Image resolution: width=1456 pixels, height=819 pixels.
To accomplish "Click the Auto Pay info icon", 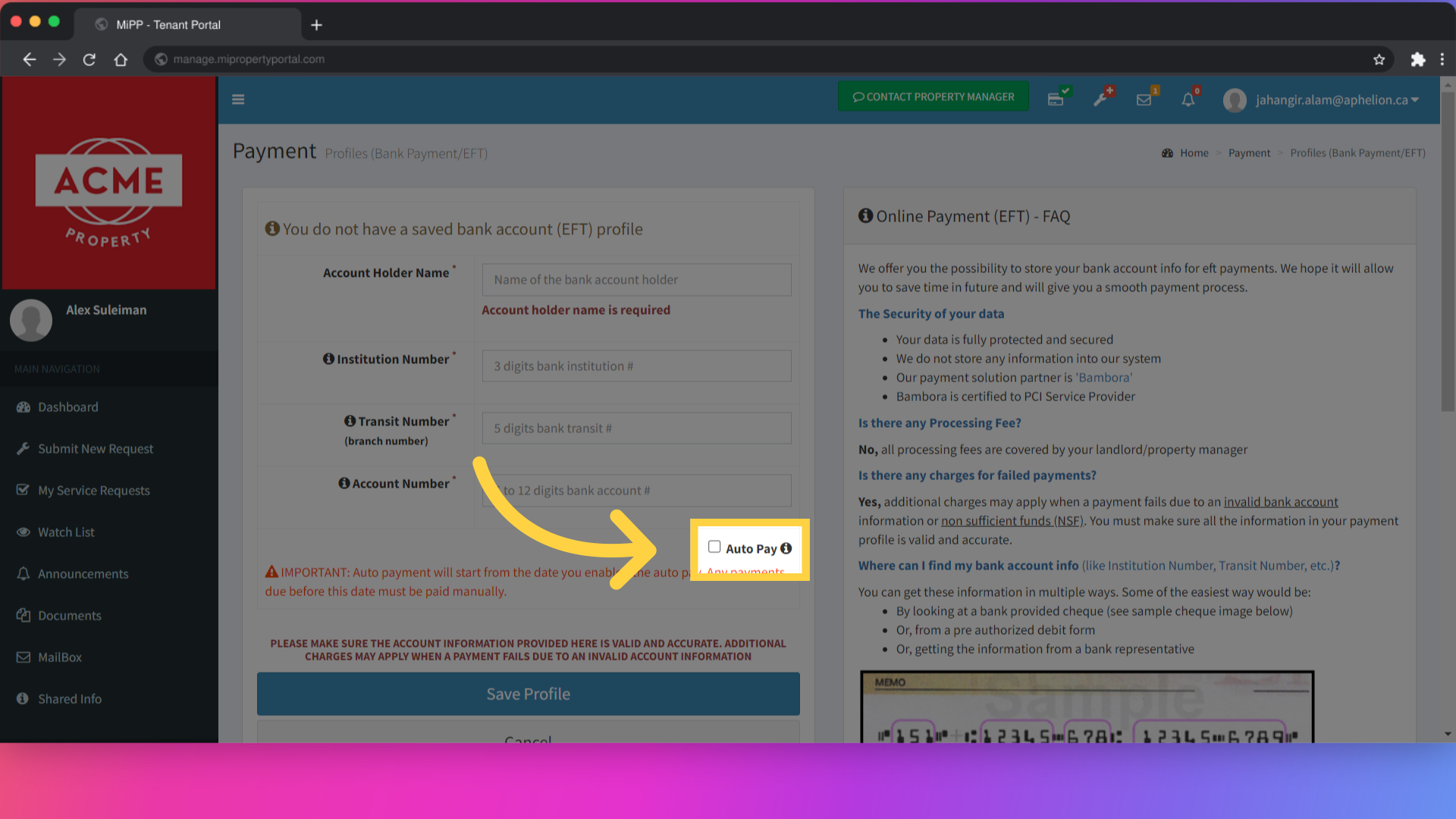I will tap(786, 548).
